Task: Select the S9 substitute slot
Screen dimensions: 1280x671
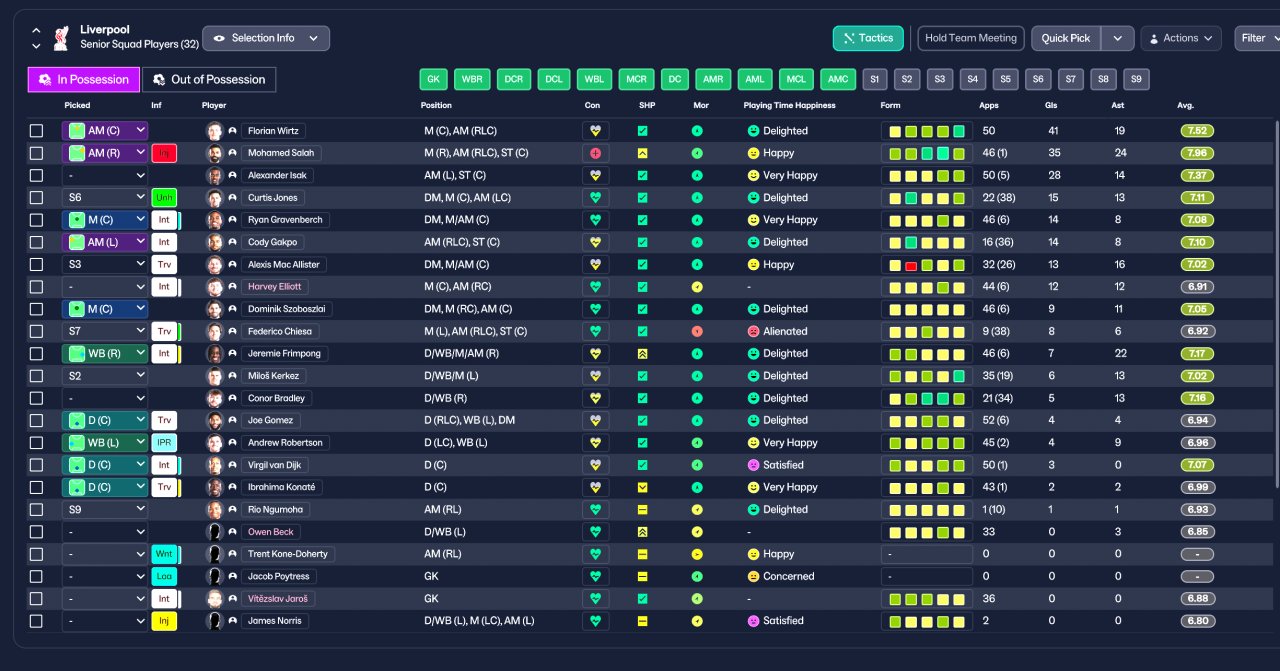Action: (x=1136, y=80)
